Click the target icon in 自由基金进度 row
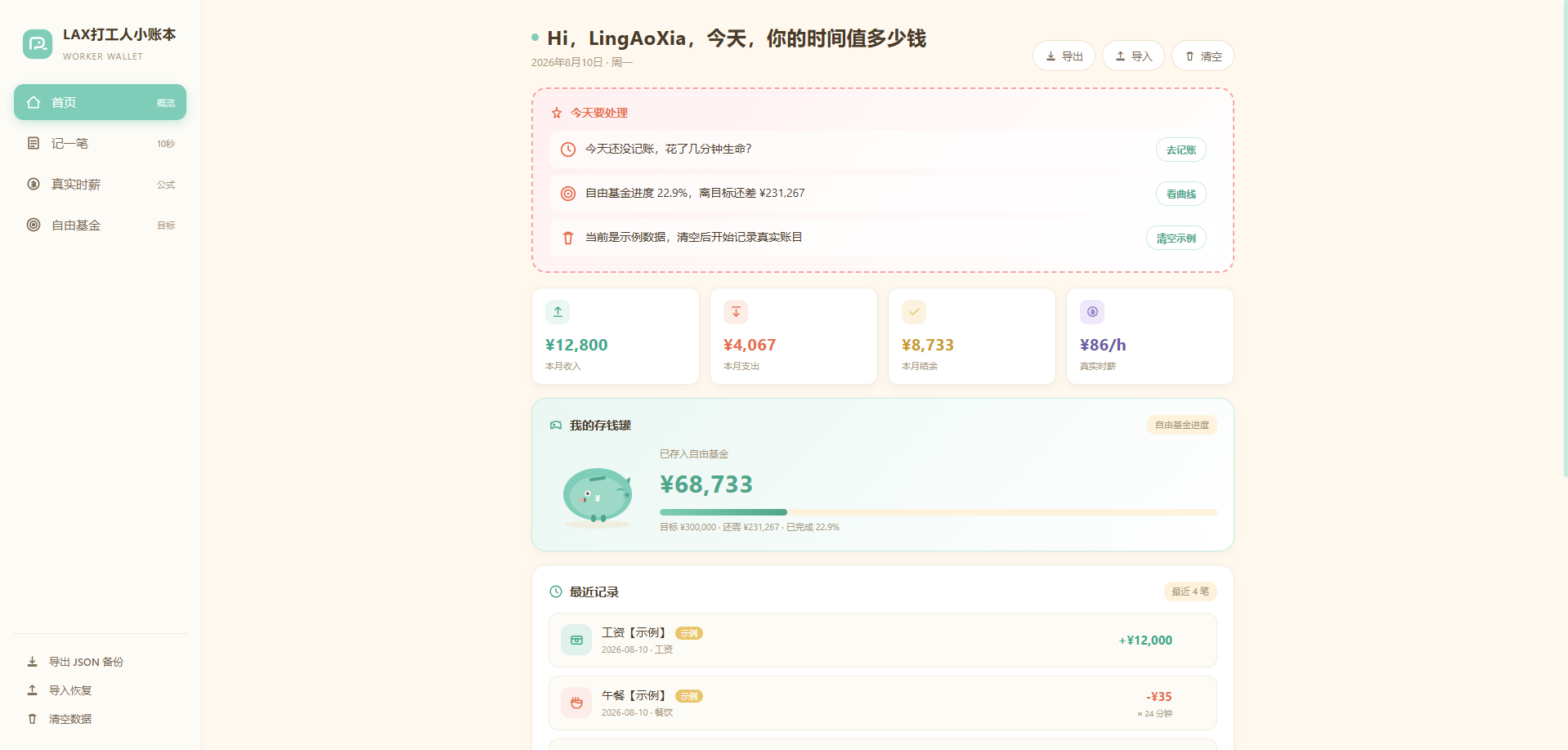The image size is (1568, 750). click(568, 194)
